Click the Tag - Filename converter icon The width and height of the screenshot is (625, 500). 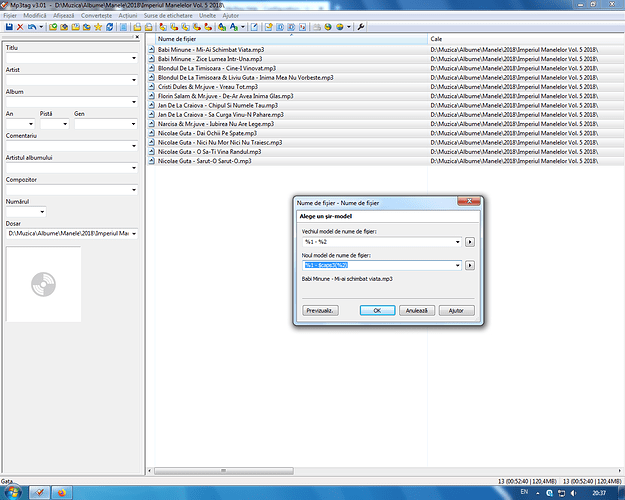pyautogui.click(x=163, y=27)
